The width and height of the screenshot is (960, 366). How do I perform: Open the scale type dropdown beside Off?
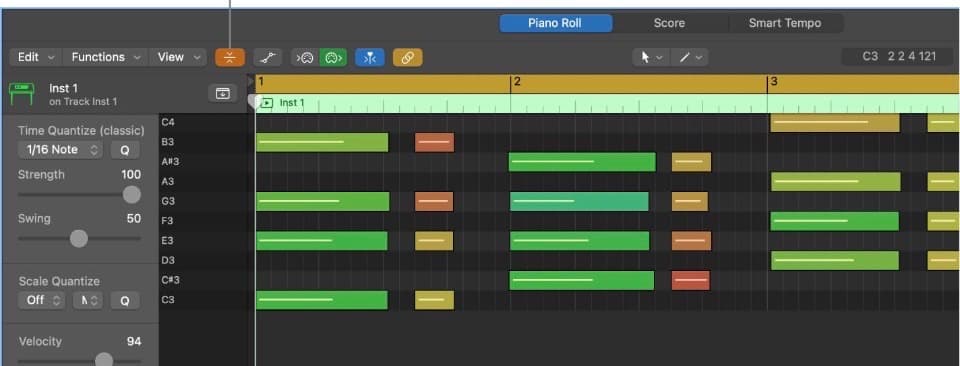click(x=88, y=301)
